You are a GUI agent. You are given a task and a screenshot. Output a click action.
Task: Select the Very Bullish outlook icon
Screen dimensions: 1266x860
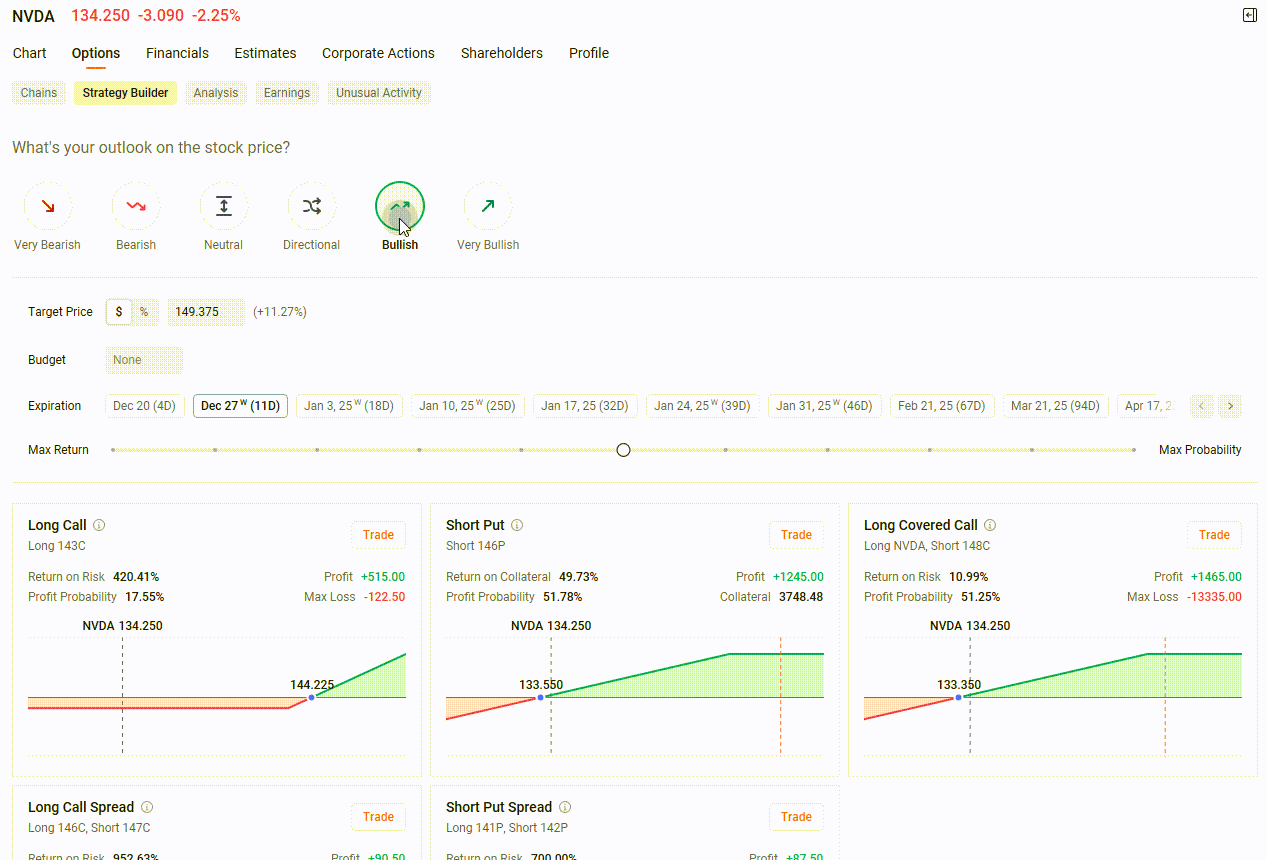[487, 206]
